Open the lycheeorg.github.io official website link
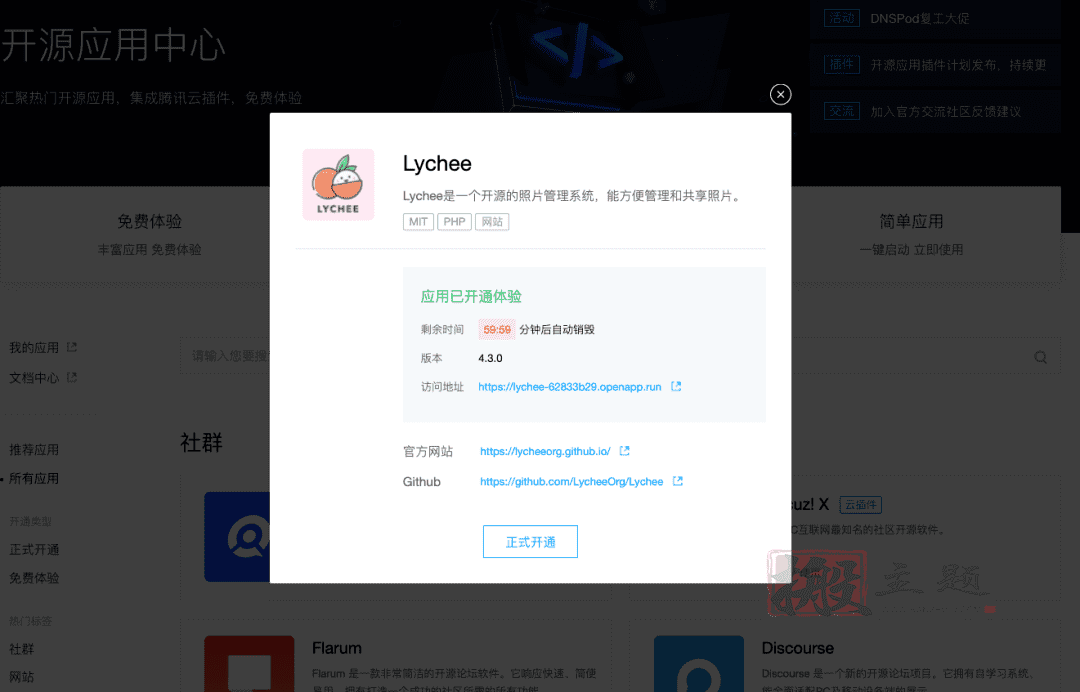The height and width of the screenshot is (692, 1080). [x=545, y=451]
